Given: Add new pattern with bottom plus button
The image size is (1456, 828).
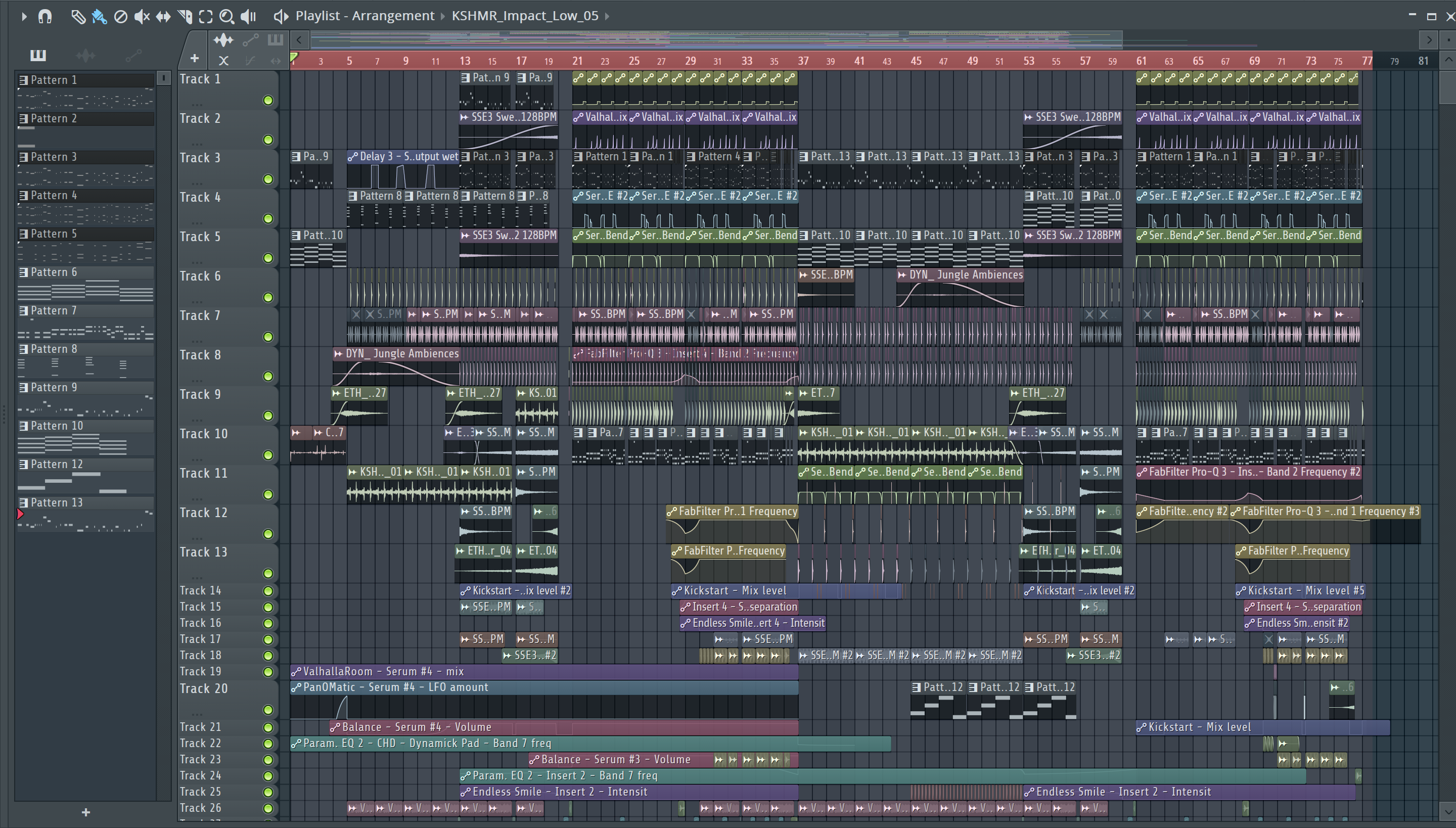Looking at the screenshot, I should click(x=86, y=812).
